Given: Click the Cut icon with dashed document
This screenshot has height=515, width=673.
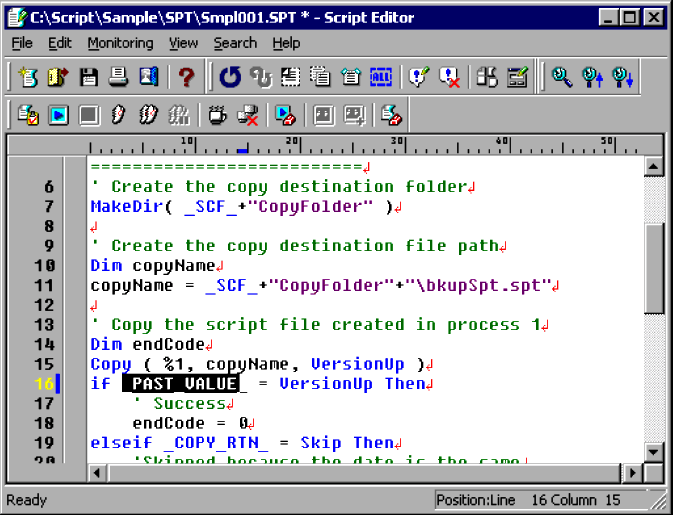Looking at the screenshot, I should tap(291, 78).
